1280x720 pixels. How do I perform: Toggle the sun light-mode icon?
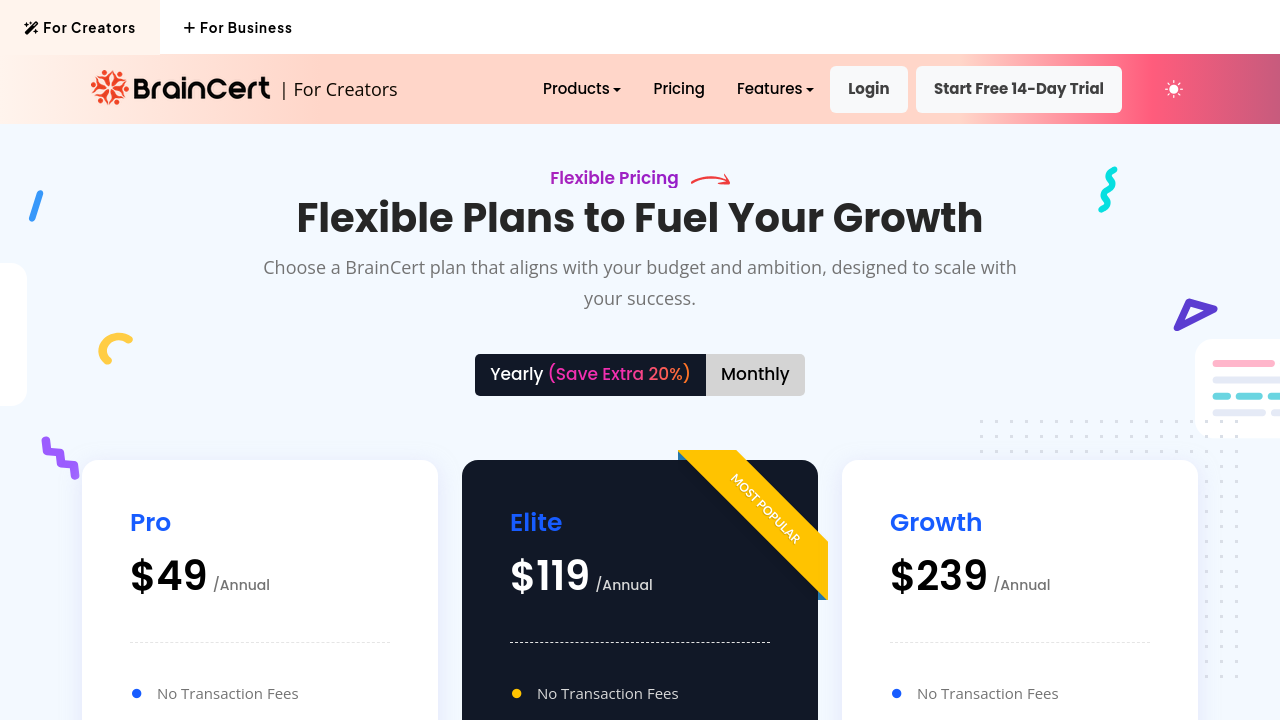1174,89
